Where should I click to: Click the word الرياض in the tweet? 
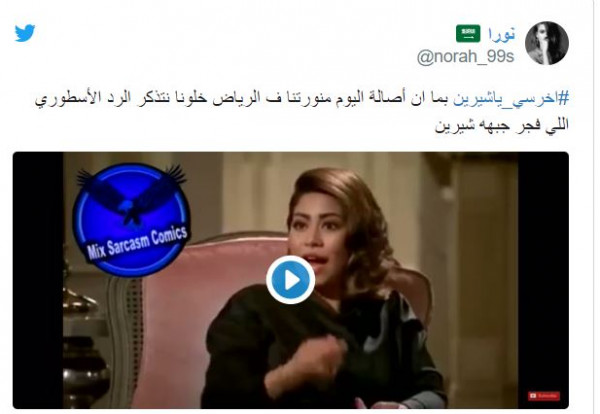pyautogui.click(x=229, y=98)
